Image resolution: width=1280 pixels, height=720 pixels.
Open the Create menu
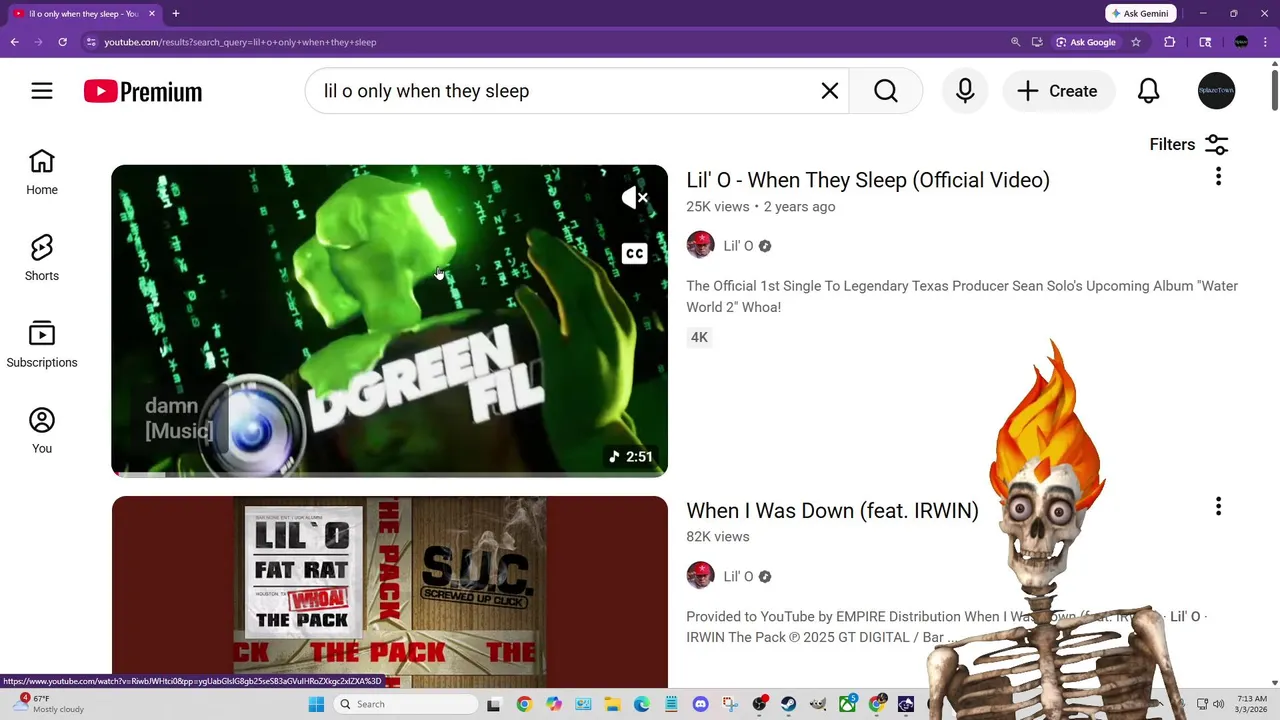[1059, 91]
